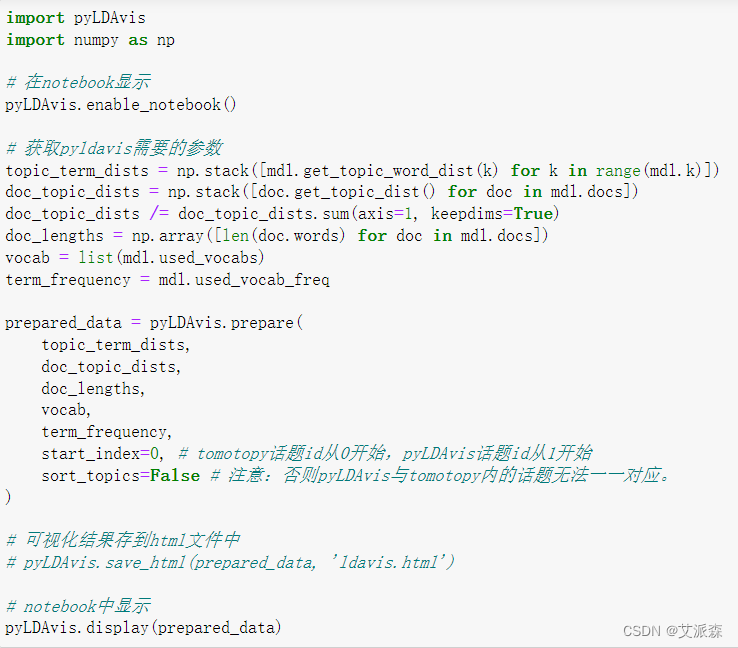
Task: Click the pyLDAvis.display(prepared_data) line
Action: pyautogui.click(x=143, y=628)
